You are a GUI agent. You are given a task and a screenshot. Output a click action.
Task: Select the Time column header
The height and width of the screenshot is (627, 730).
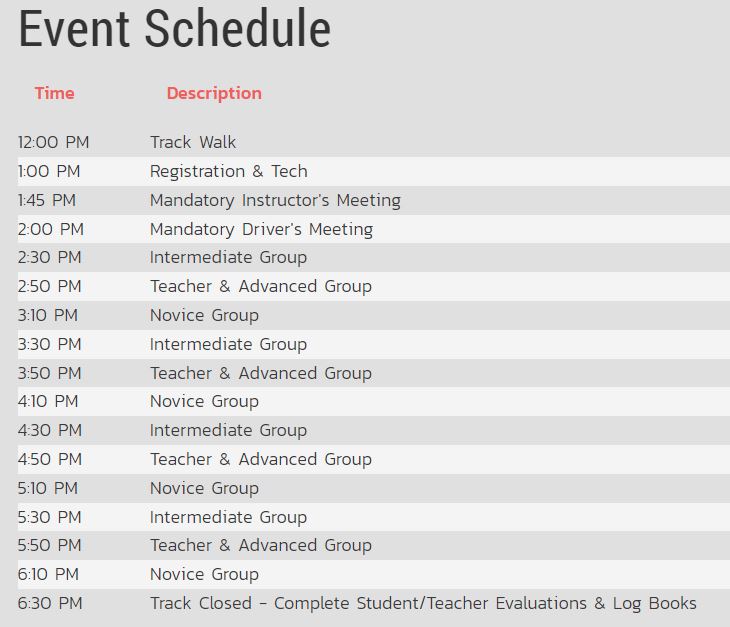point(54,93)
